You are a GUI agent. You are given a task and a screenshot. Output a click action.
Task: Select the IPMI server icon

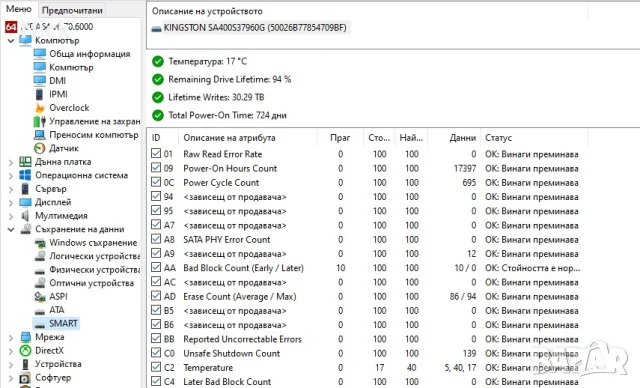[39, 94]
